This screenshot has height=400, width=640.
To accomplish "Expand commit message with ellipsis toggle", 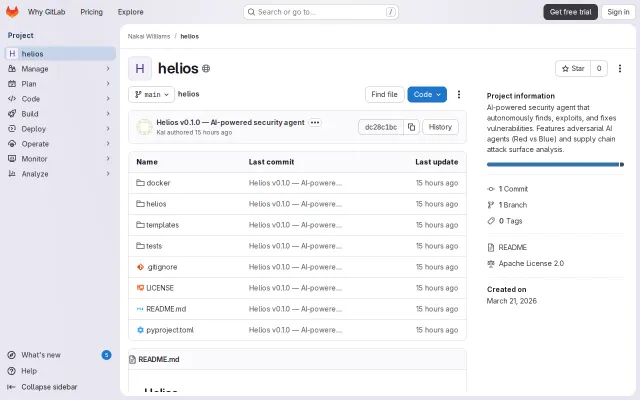I will (315, 122).
